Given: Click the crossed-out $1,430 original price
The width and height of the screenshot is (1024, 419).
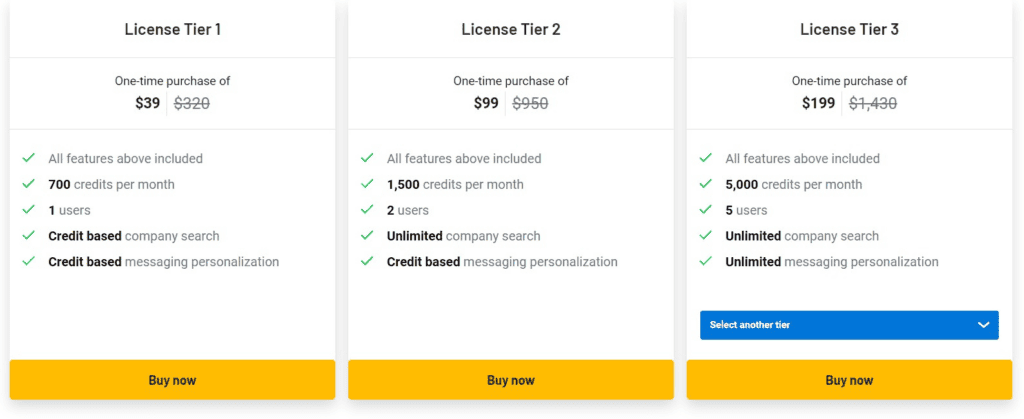Looking at the screenshot, I should click(x=873, y=103).
